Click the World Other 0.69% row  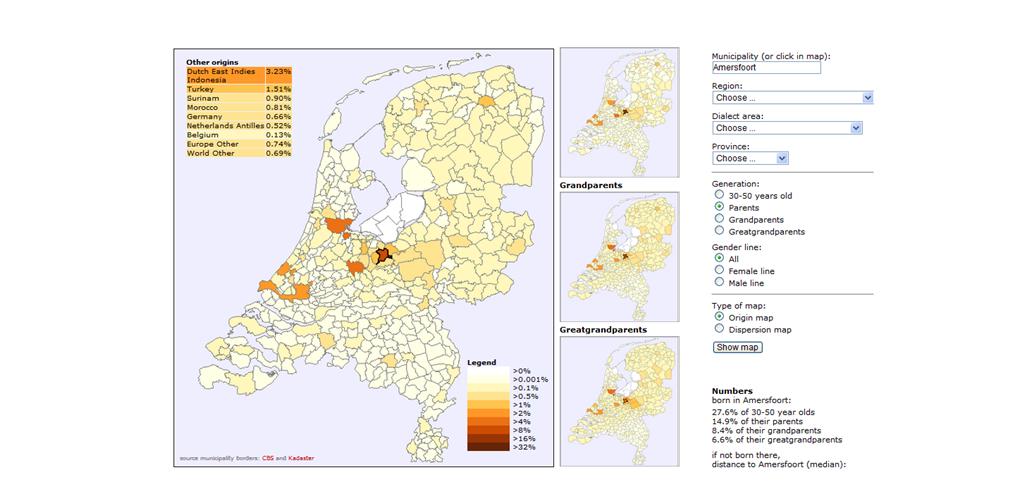[239, 153]
